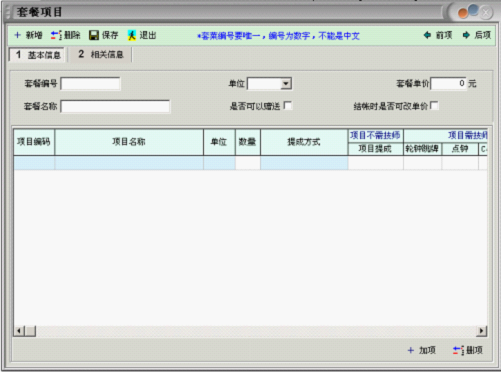Click the 保存 floppy disk icon

94,35
